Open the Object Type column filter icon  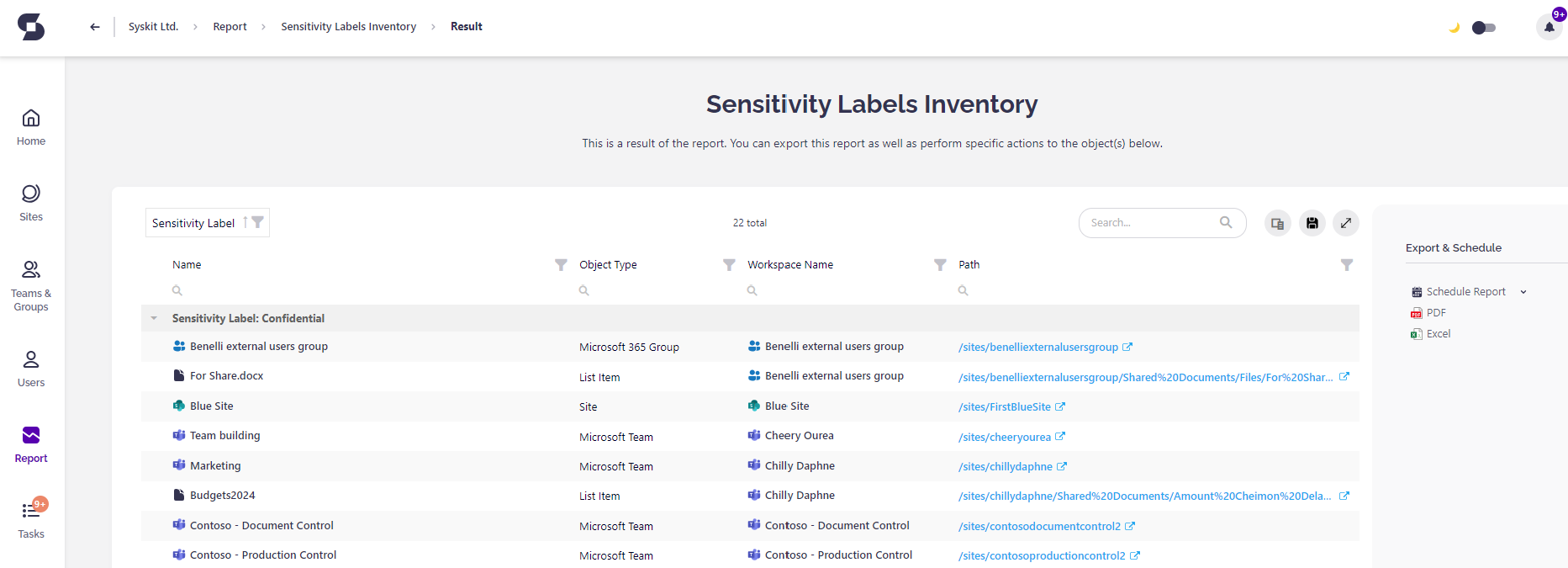(729, 265)
